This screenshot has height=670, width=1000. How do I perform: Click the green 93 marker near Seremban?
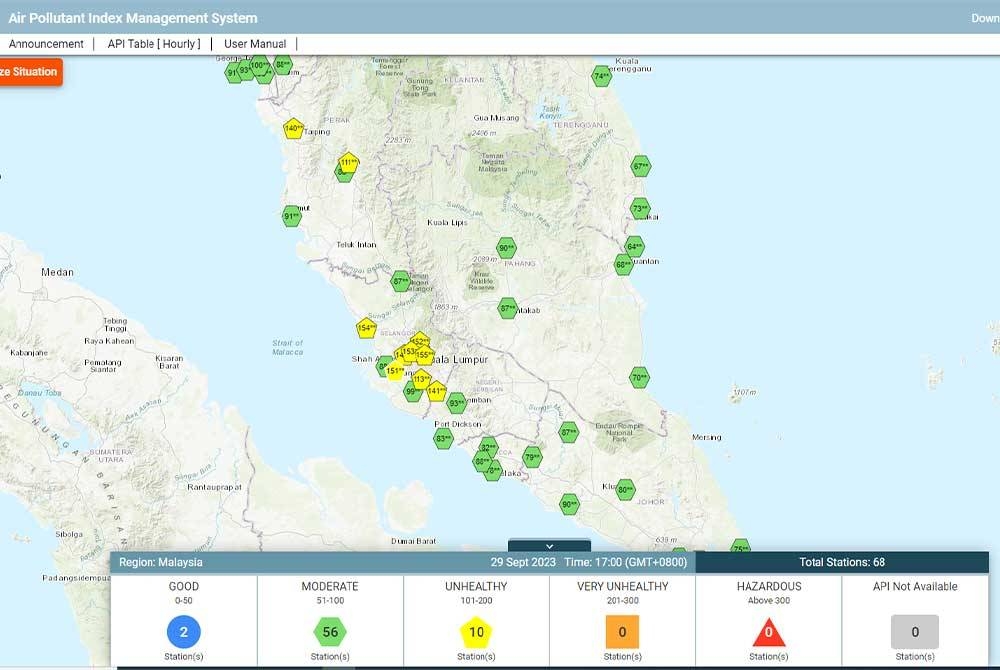click(455, 403)
